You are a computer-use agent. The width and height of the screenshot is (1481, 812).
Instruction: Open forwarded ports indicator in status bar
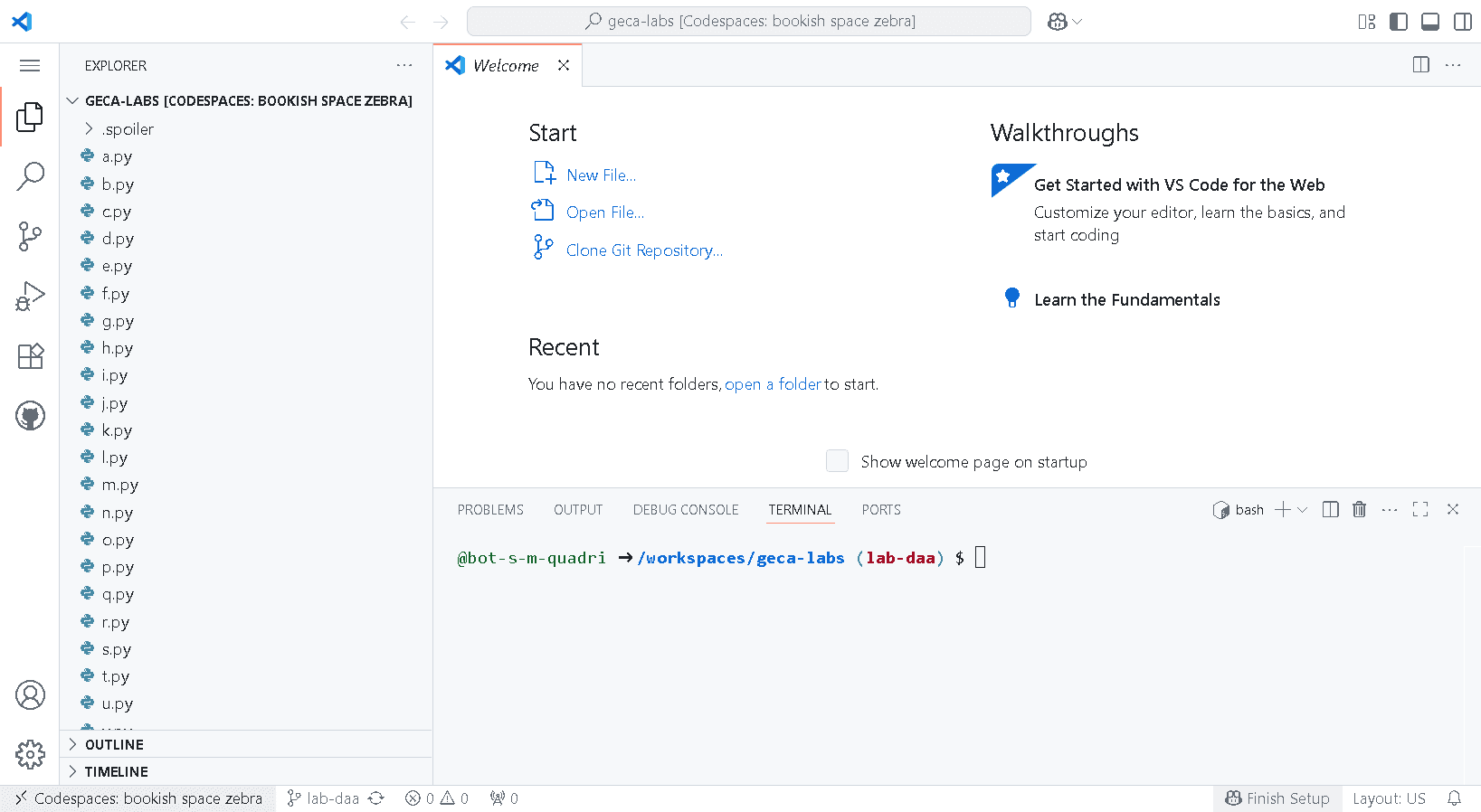click(504, 798)
